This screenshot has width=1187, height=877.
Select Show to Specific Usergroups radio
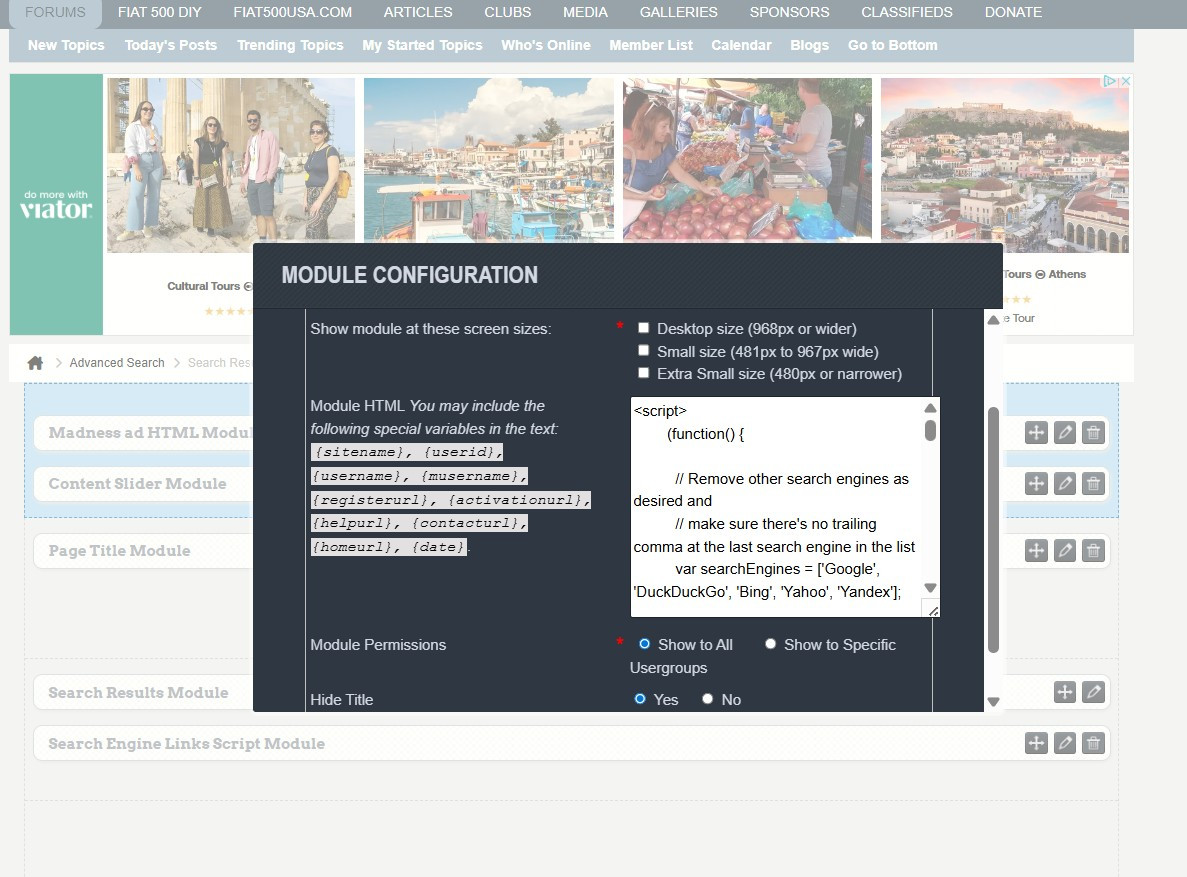tap(770, 644)
